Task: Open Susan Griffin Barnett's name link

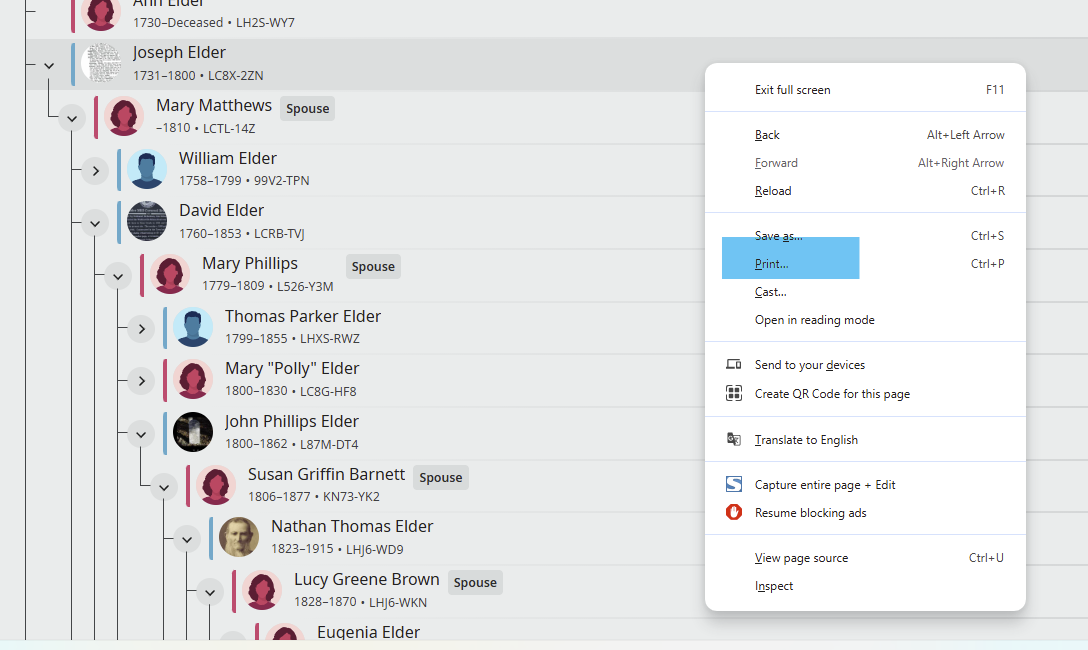Action: [326, 474]
